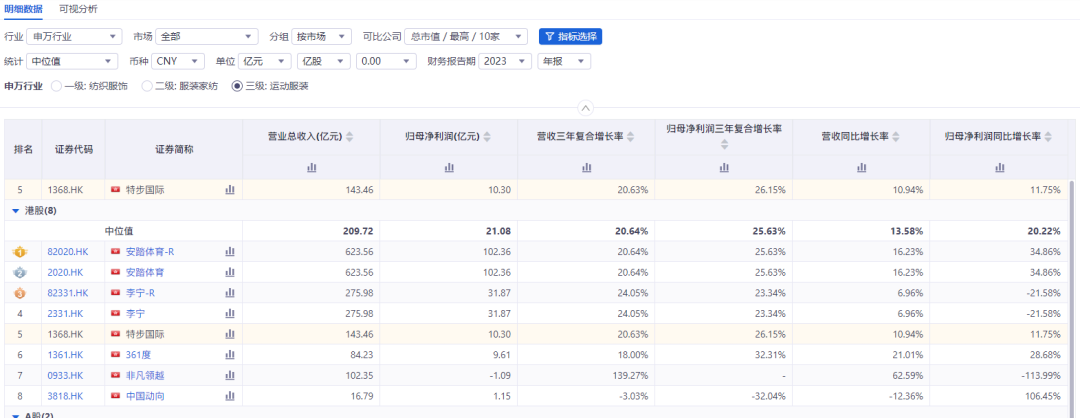Open the 行业 申万行业 dropdown
Screen dimensions: 1080x418
[x=76, y=36]
